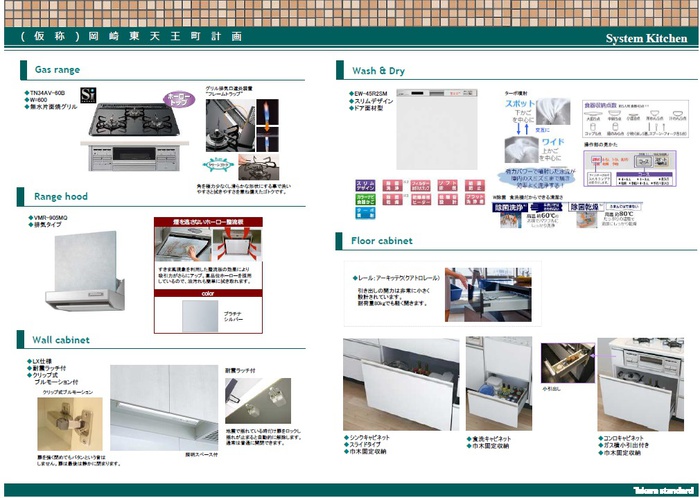
Task: Click the LX仕様 bullet text
Action: (42, 361)
